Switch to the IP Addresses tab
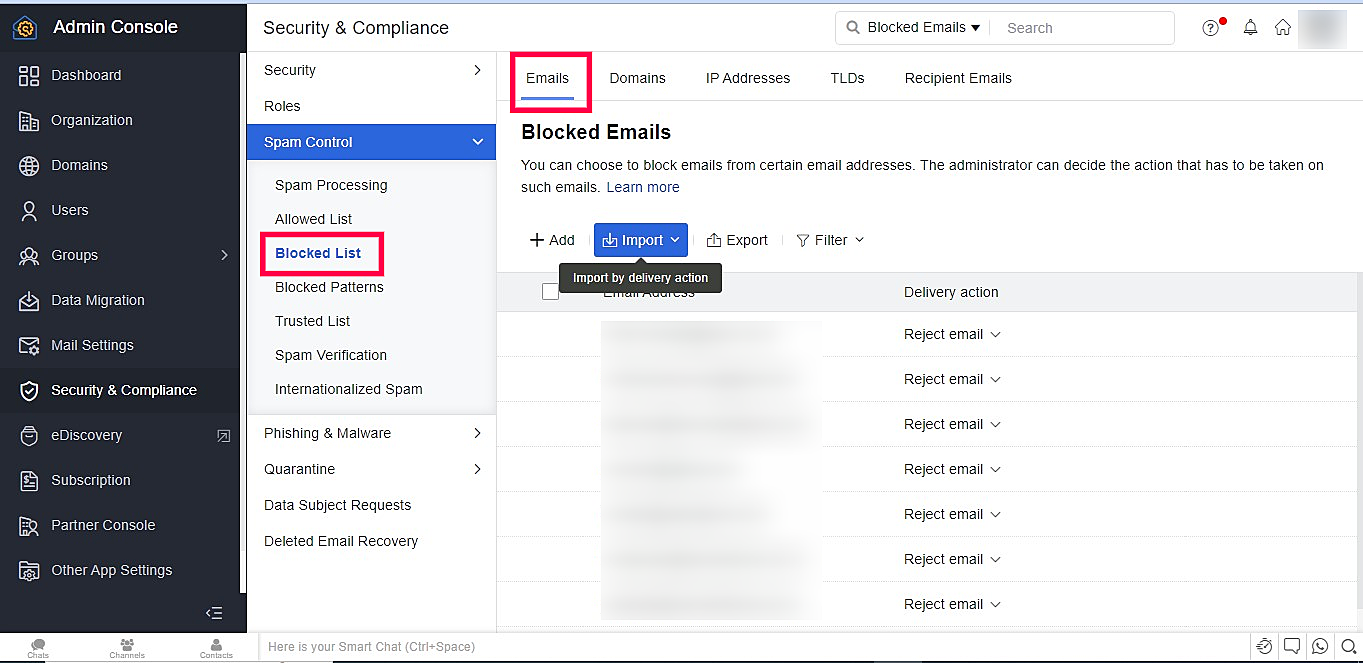Image resolution: width=1363 pixels, height=663 pixels. coord(748,78)
